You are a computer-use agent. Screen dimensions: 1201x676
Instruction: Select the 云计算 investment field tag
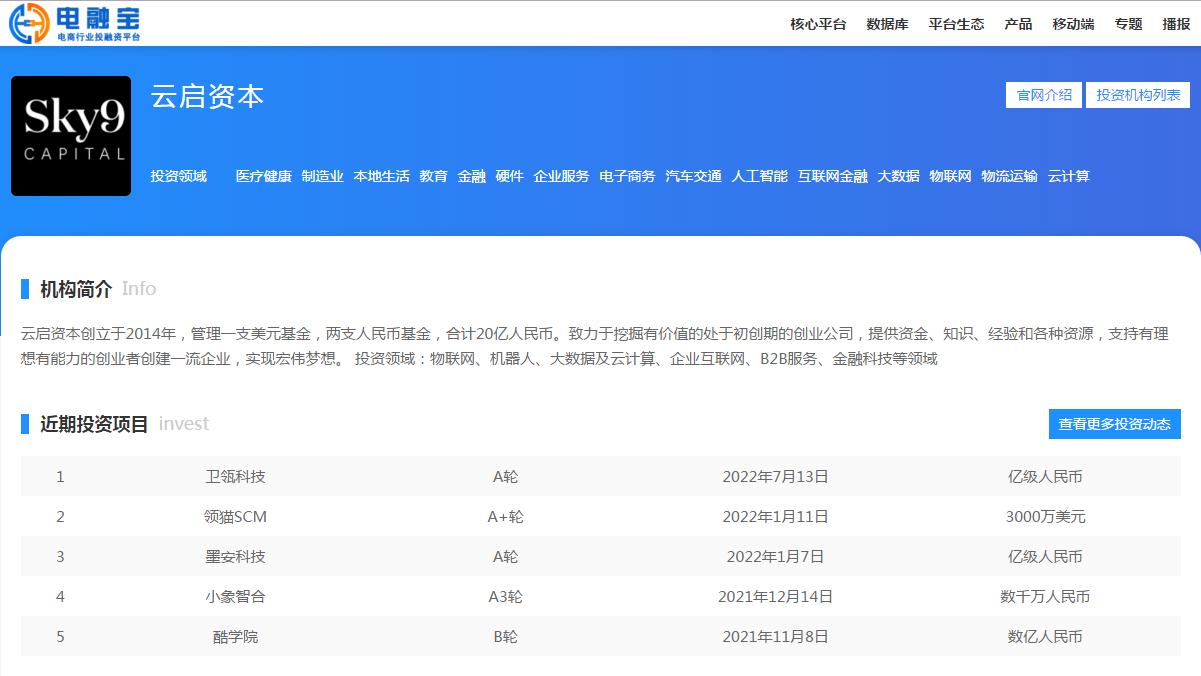[1070, 175]
